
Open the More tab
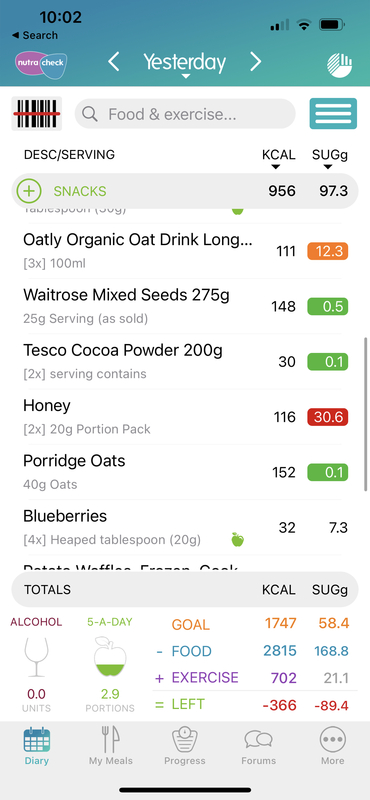click(333, 746)
